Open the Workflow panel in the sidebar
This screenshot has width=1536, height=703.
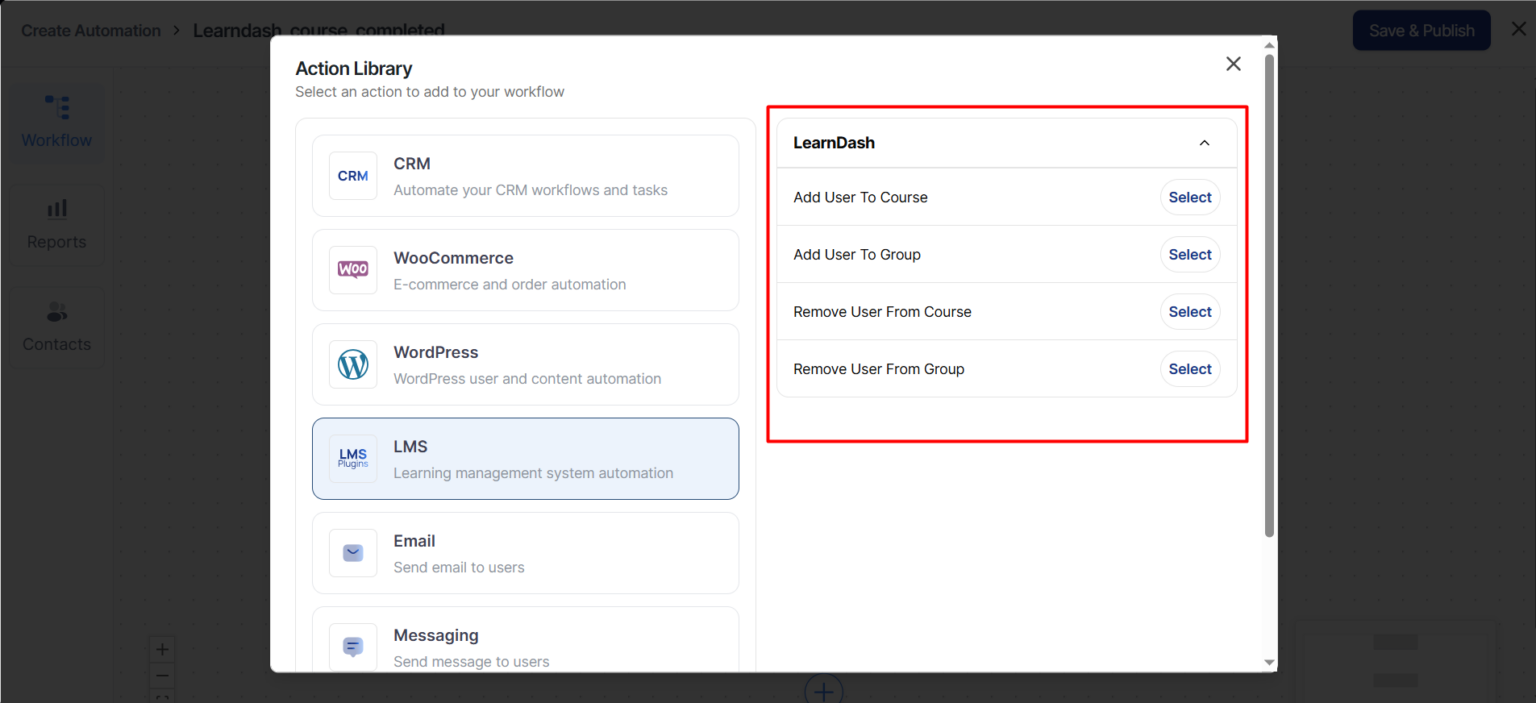pyautogui.click(x=56, y=120)
